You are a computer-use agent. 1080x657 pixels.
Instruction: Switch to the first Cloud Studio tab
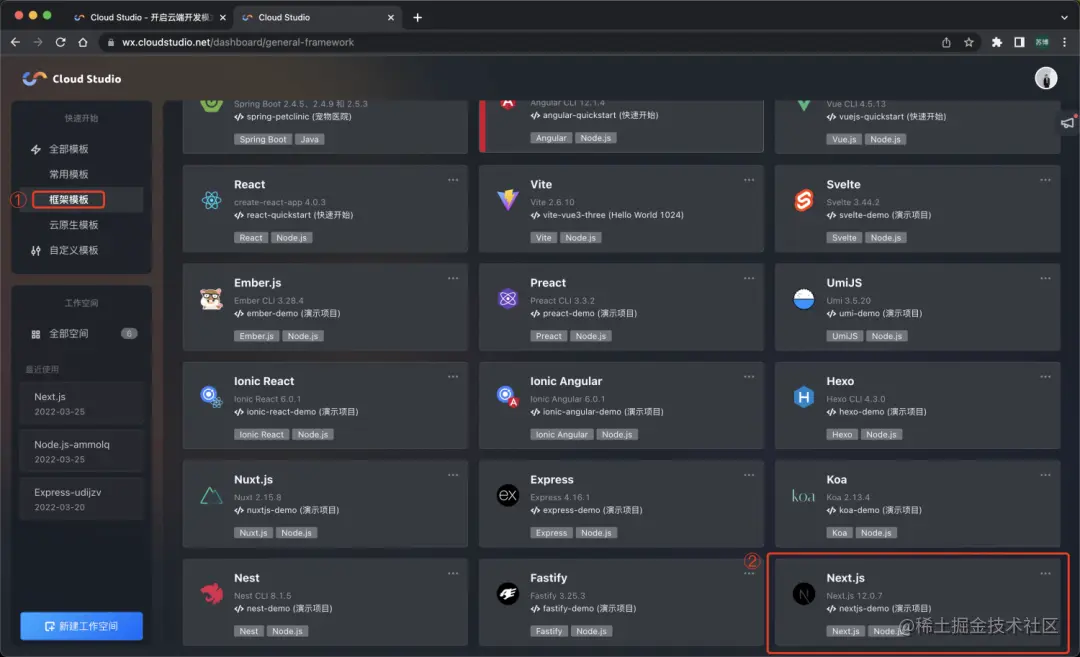coord(149,17)
